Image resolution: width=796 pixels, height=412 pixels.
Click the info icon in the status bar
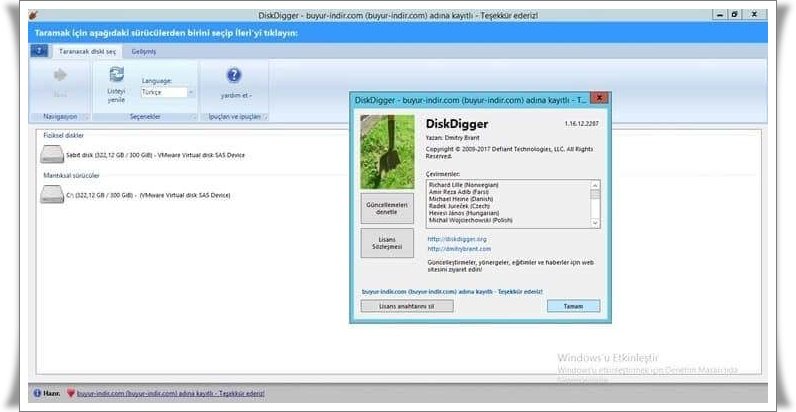coord(37,393)
